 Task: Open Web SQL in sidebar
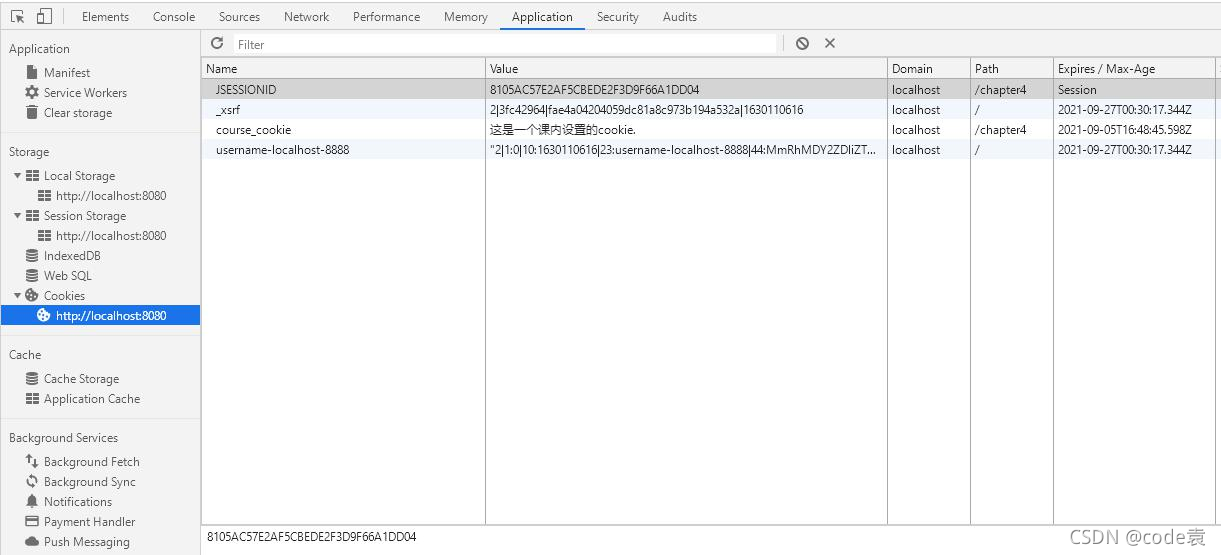(x=67, y=276)
